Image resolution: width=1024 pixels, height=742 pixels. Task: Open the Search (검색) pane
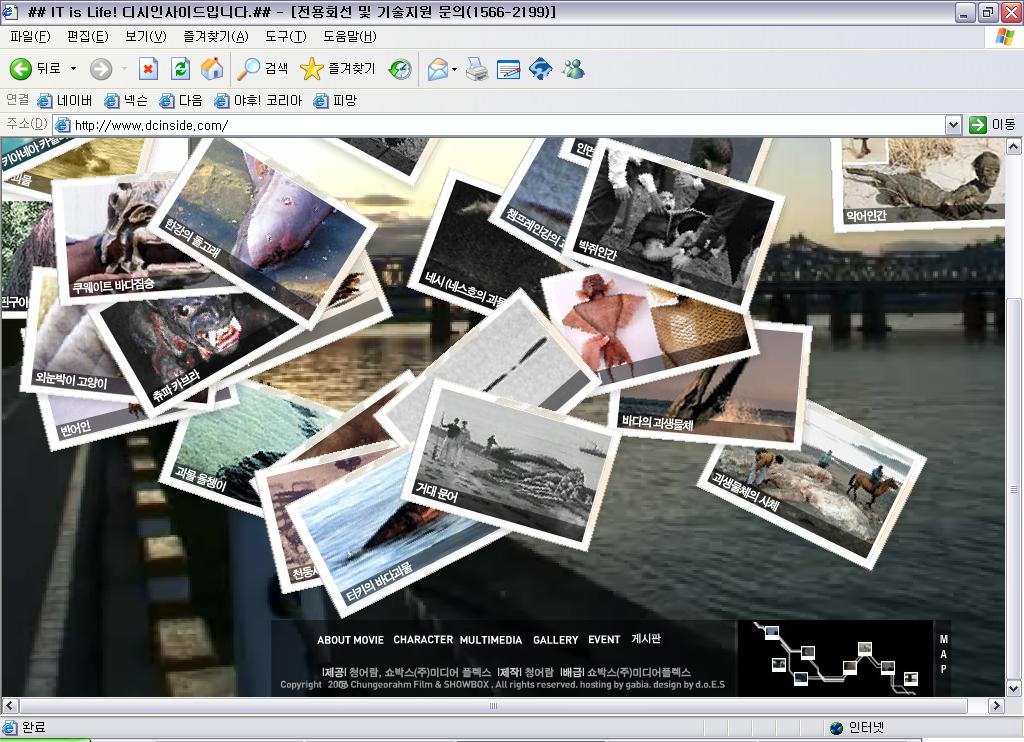click(263, 69)
